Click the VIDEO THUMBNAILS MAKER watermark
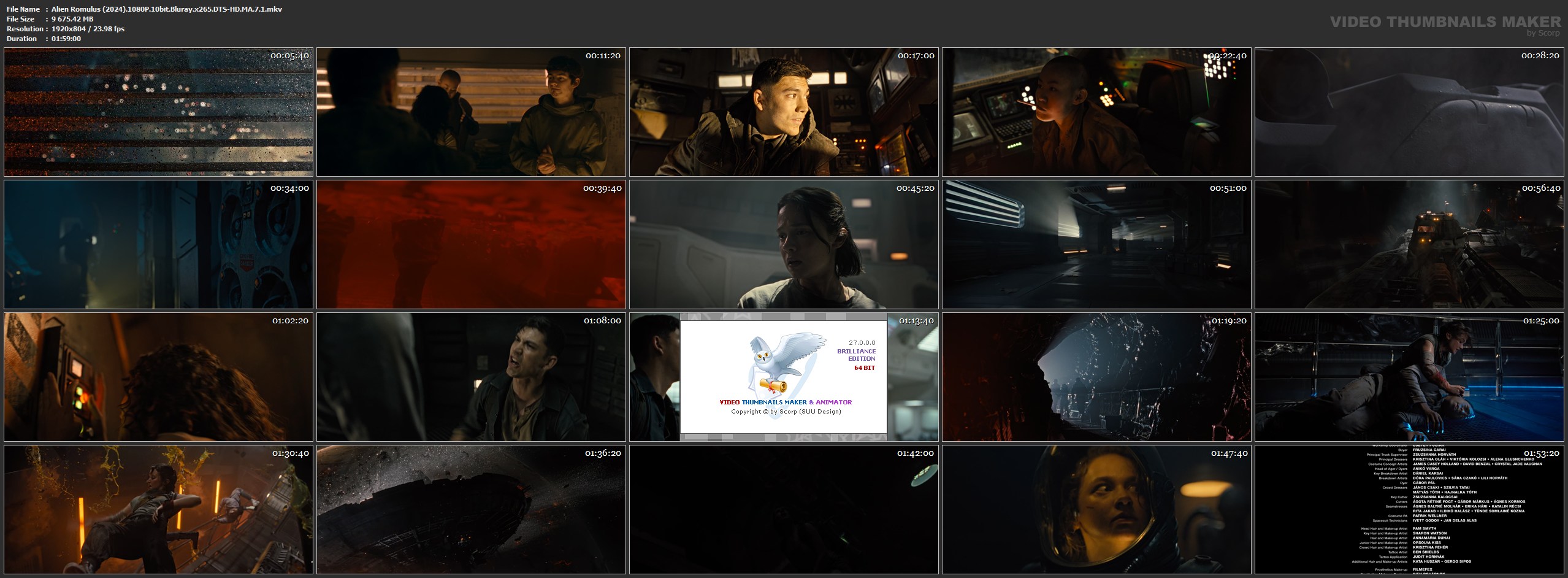 click(x=1445, y=23)
